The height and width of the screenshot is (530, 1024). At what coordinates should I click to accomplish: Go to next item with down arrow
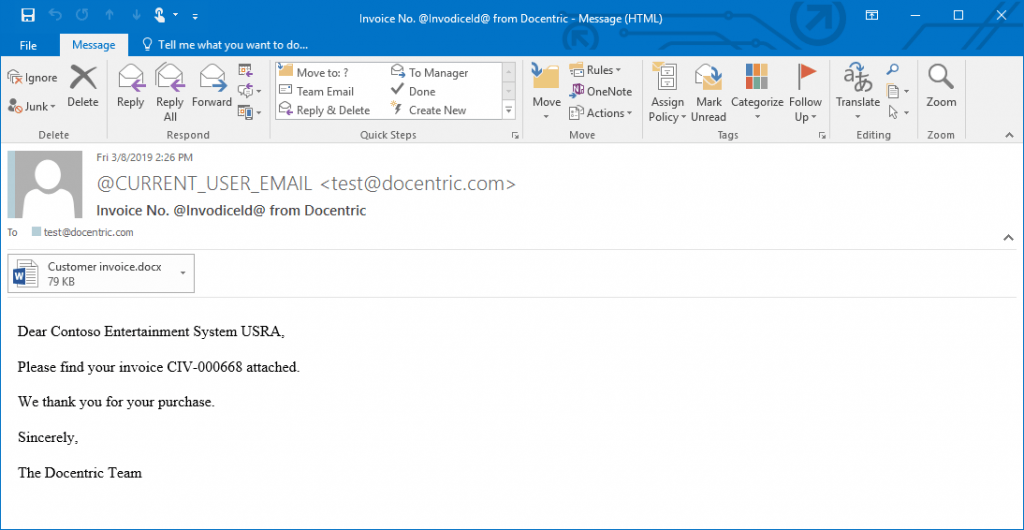click(x=136, y=16)
